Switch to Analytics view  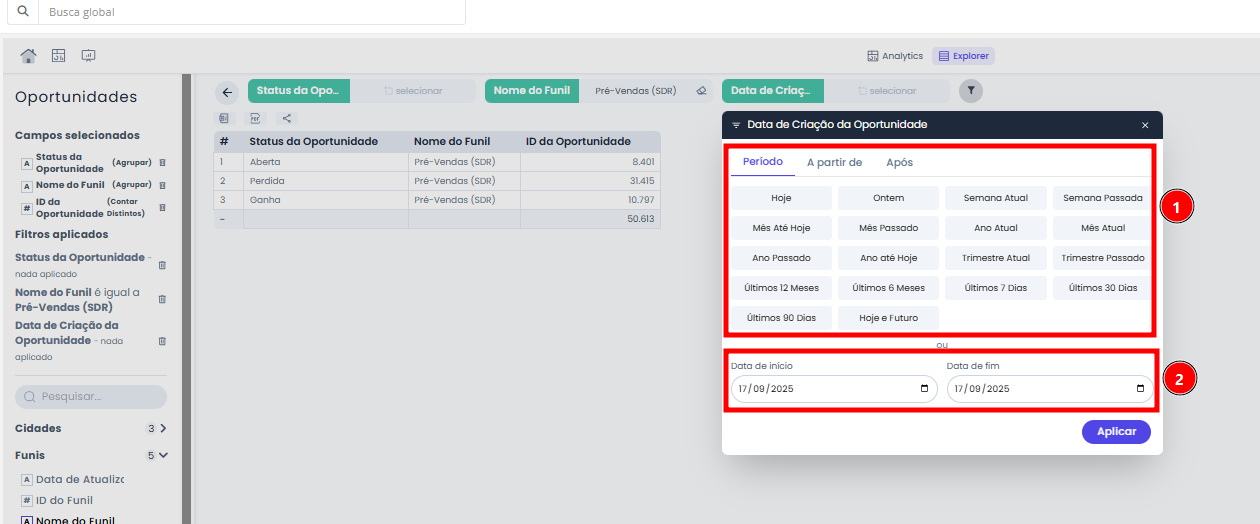pyautogui.click(x=895, y=56)
